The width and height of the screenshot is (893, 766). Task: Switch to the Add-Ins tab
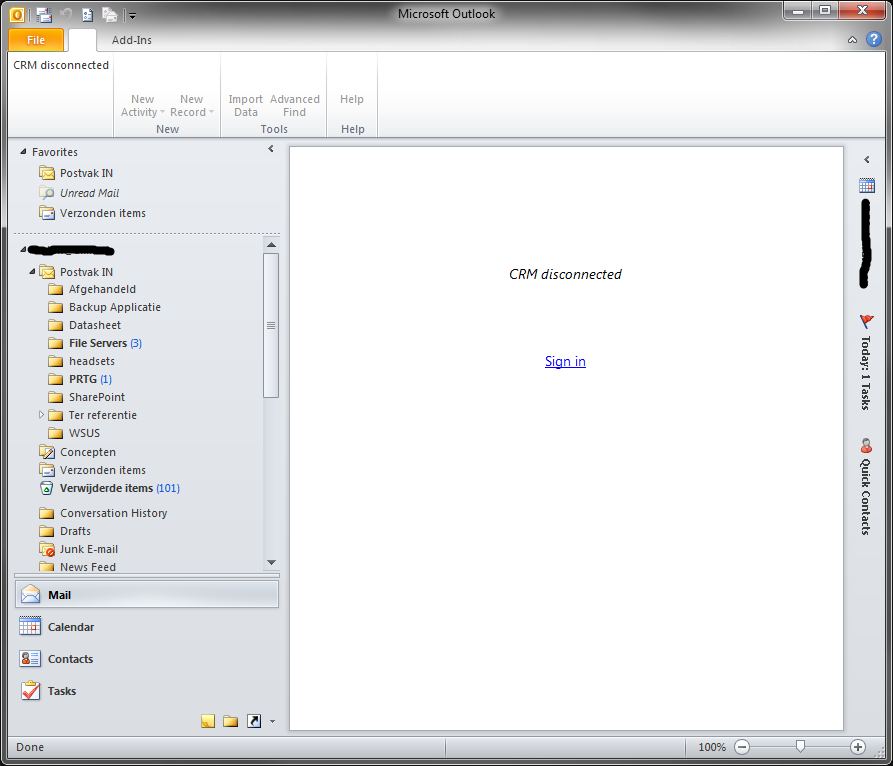coord(132,40)
